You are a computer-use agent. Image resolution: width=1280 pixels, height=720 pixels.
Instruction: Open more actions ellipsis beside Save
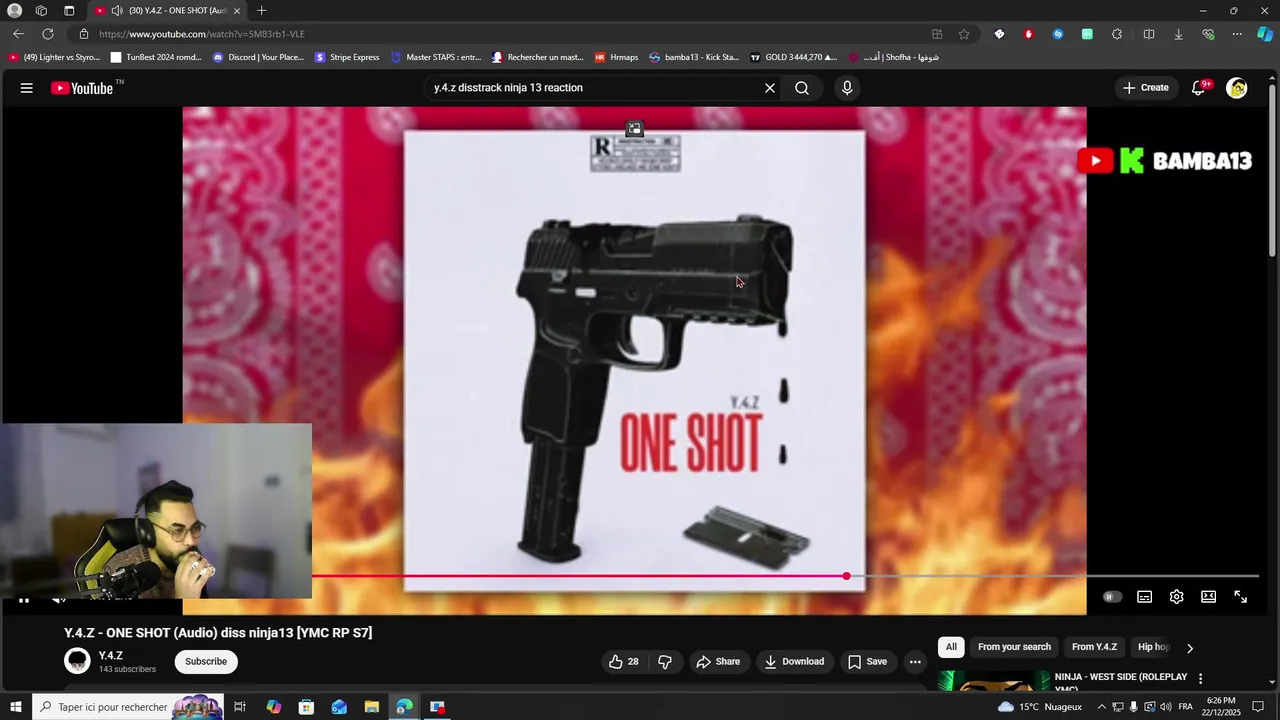pos(915,661)
